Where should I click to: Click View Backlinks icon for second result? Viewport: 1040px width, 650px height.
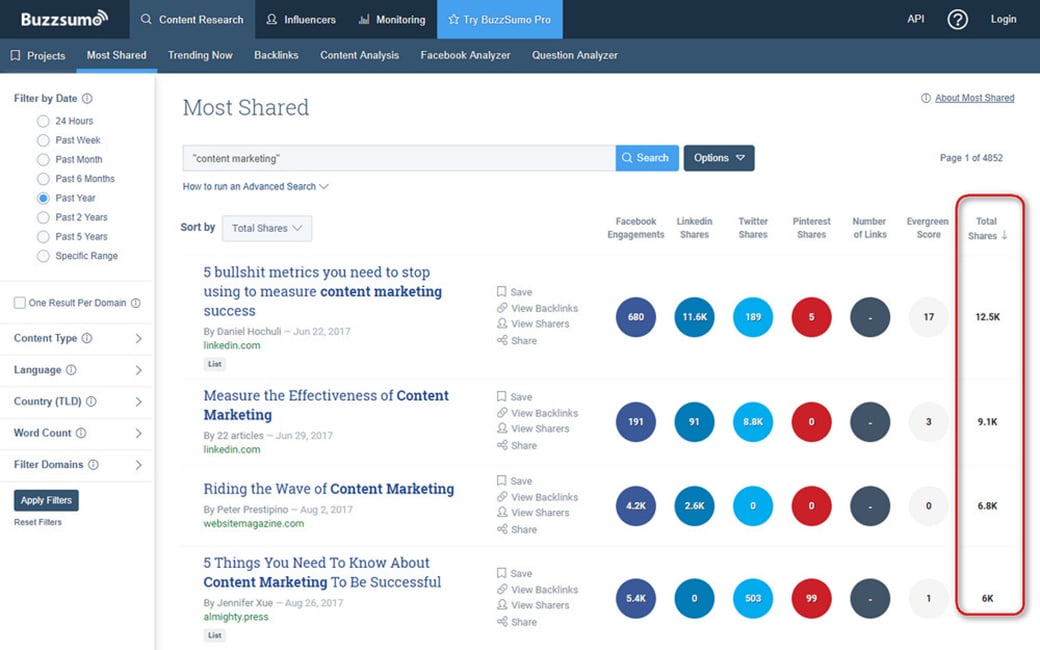pos(502,413)
